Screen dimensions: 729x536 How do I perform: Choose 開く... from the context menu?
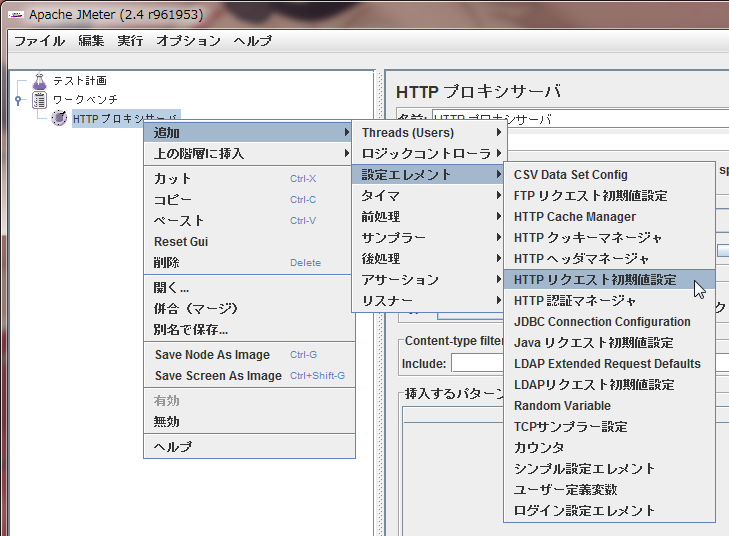tap(249, 288)
